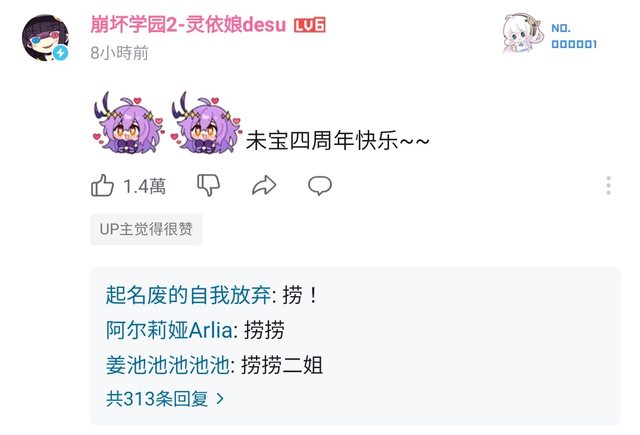This screenshot has height=435, width=640.
Task: Dislike the comment with thumbs-down icon
Action: click(x=209, y=186)
